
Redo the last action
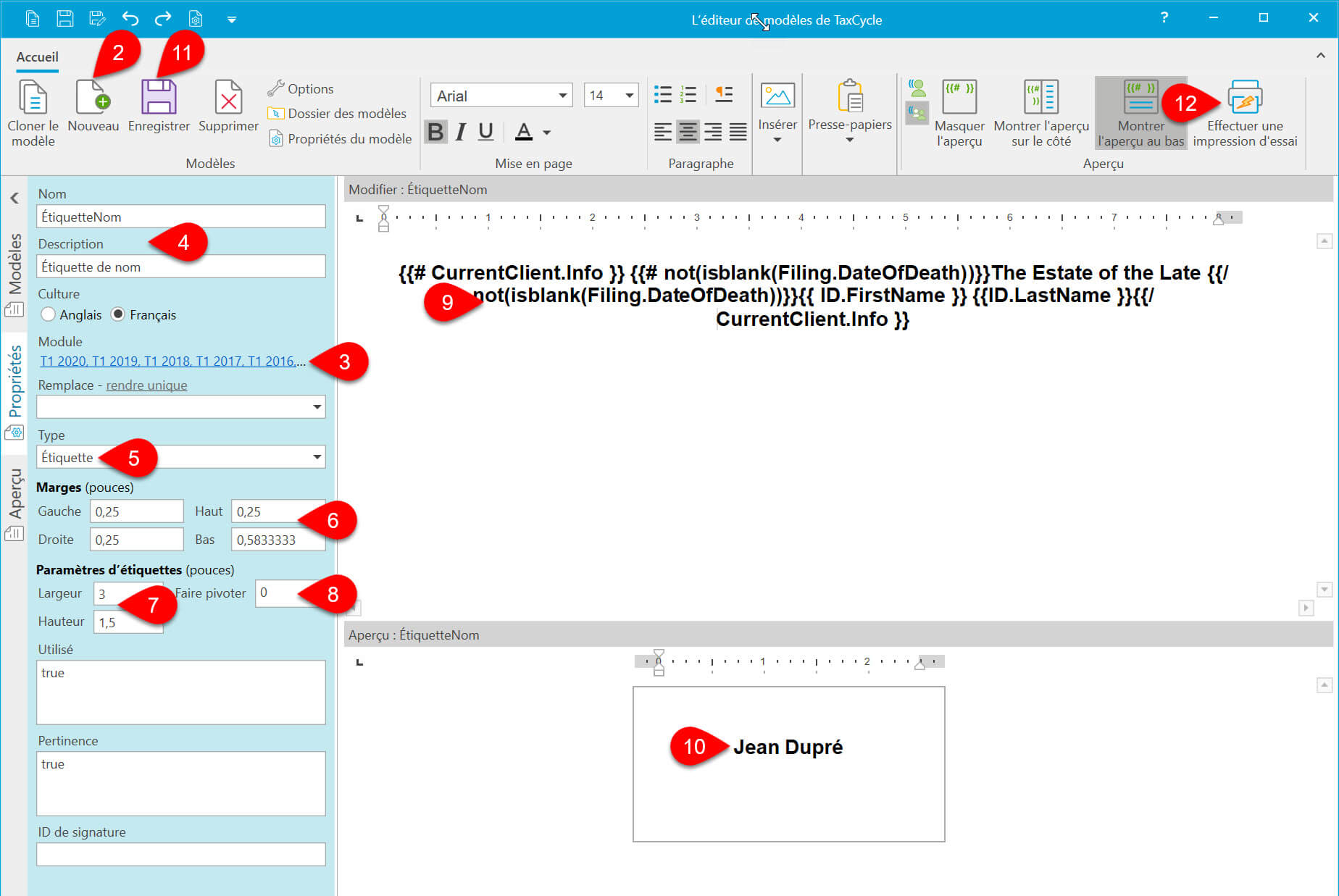[163, 19]
